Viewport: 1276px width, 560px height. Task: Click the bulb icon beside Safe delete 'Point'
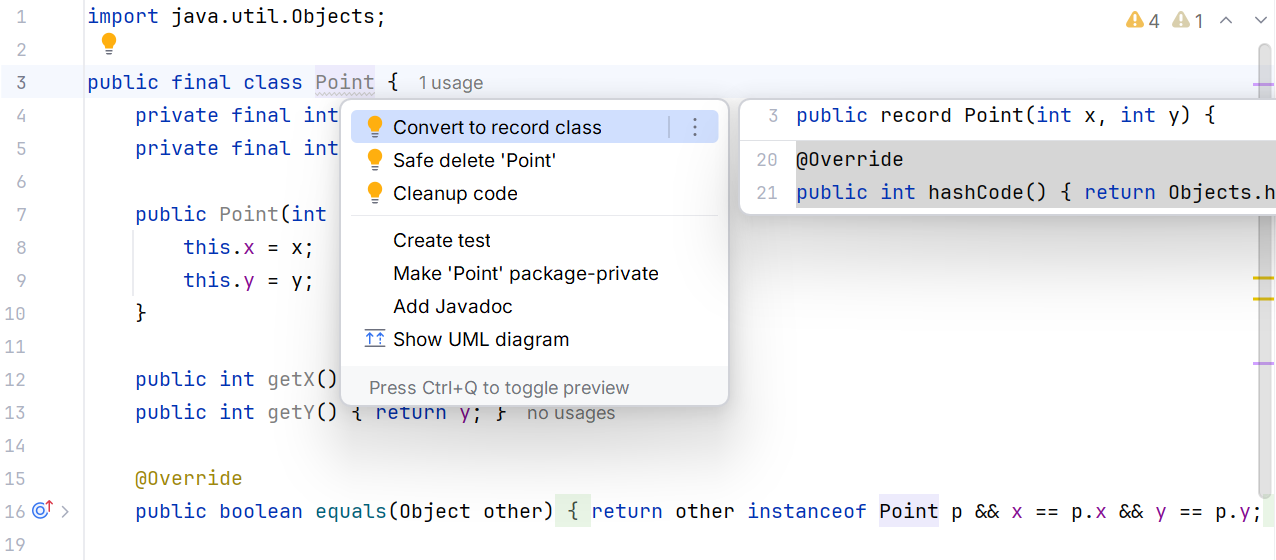coord(375,160)
